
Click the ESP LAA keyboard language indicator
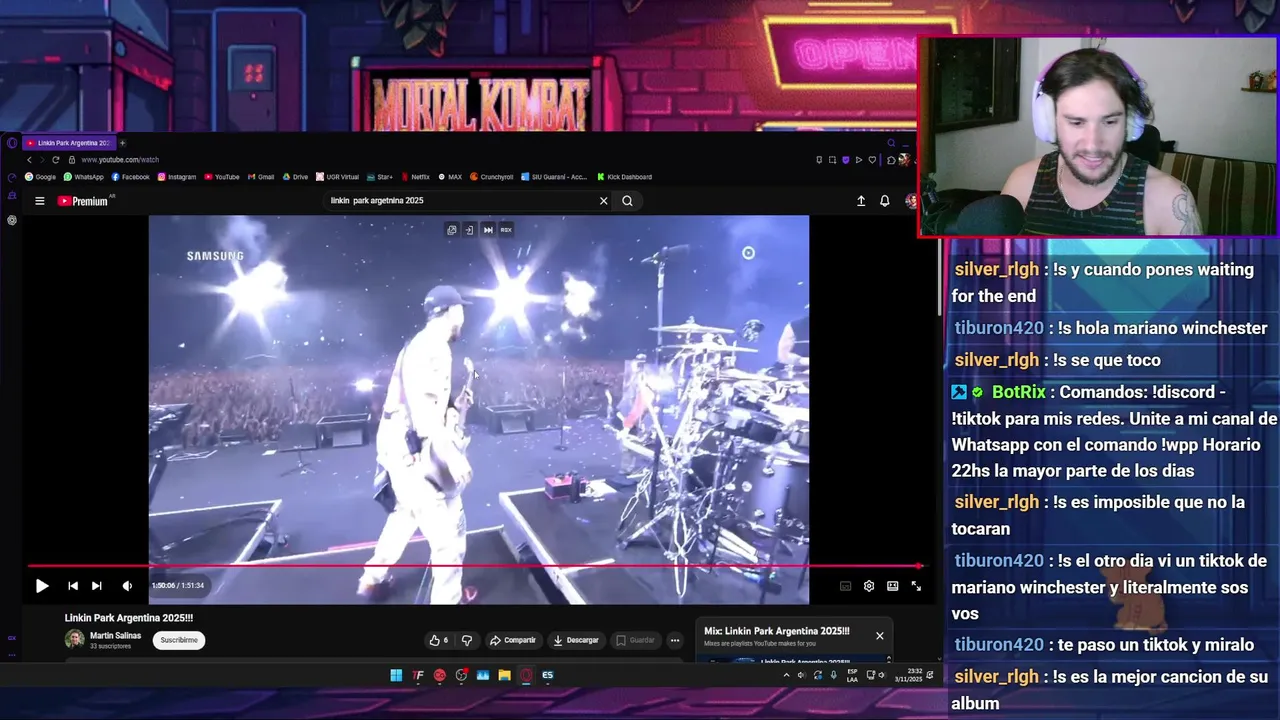[852, 675]
